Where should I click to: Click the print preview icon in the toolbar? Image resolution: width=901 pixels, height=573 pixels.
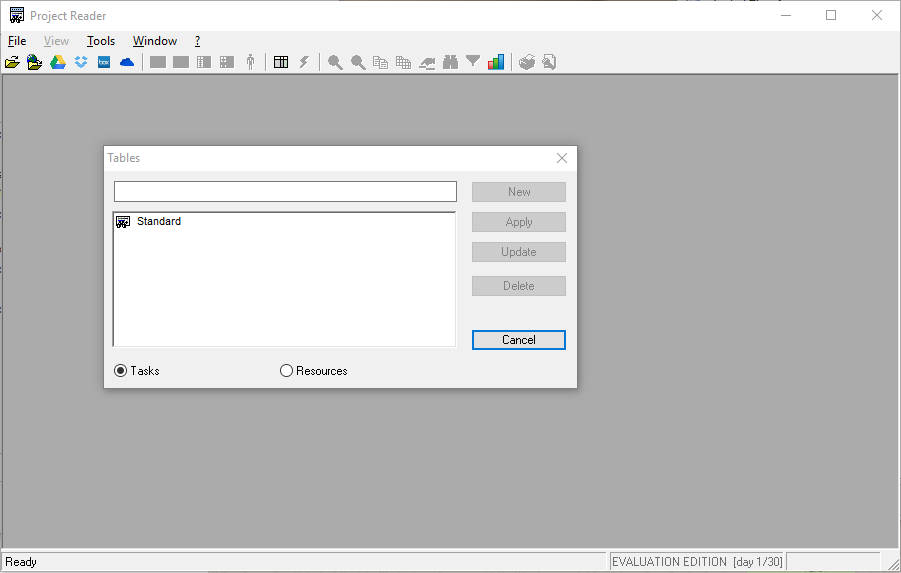[x=549, y=62]
